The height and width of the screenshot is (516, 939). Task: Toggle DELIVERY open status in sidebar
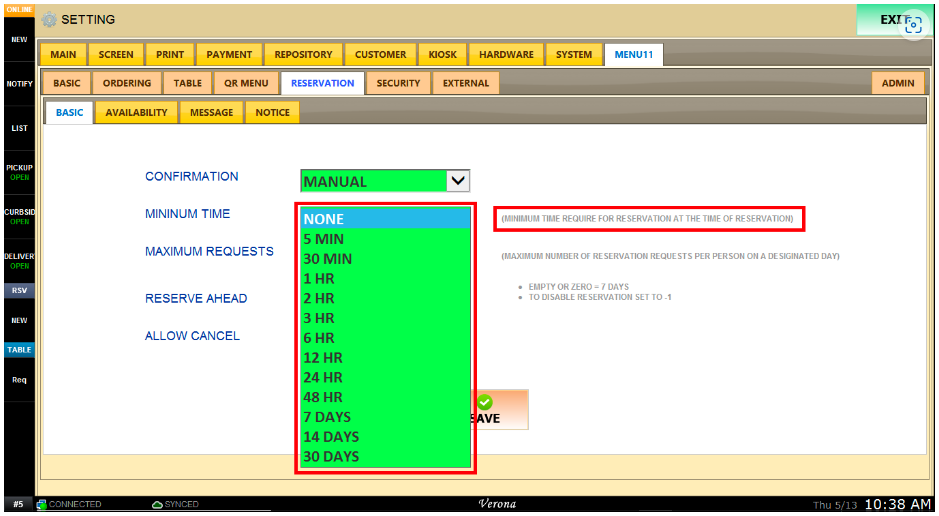click(19, 260)
